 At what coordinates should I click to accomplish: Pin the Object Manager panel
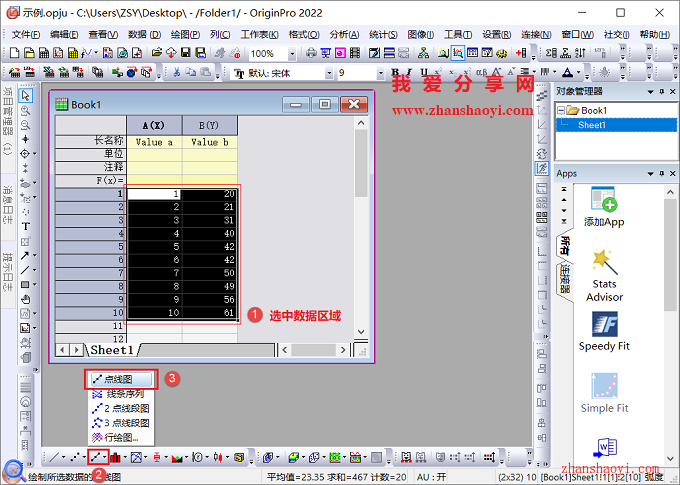click(x=661, y=92)
